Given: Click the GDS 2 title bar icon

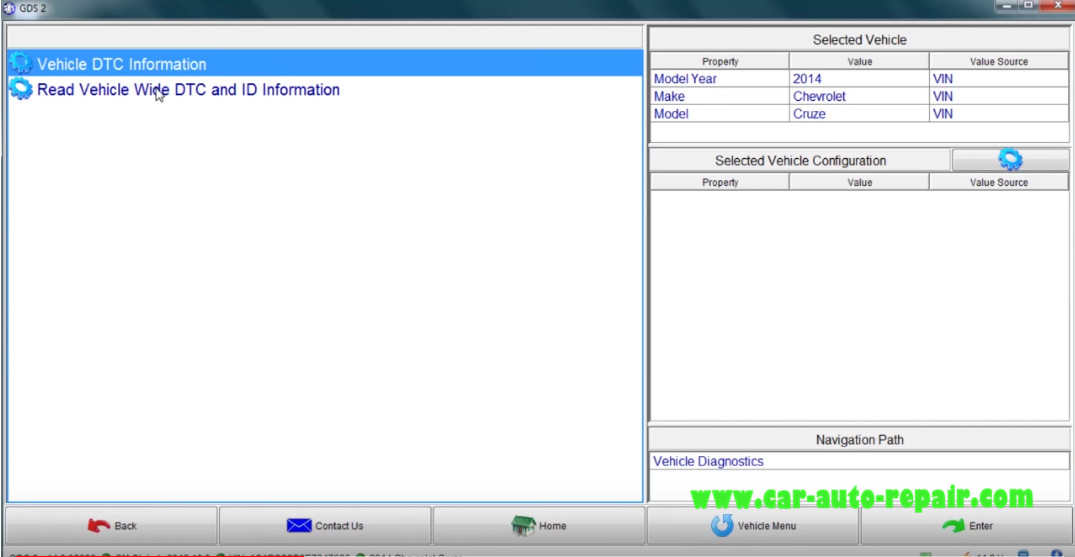Looking at the screenshot, I should (9, 9).
